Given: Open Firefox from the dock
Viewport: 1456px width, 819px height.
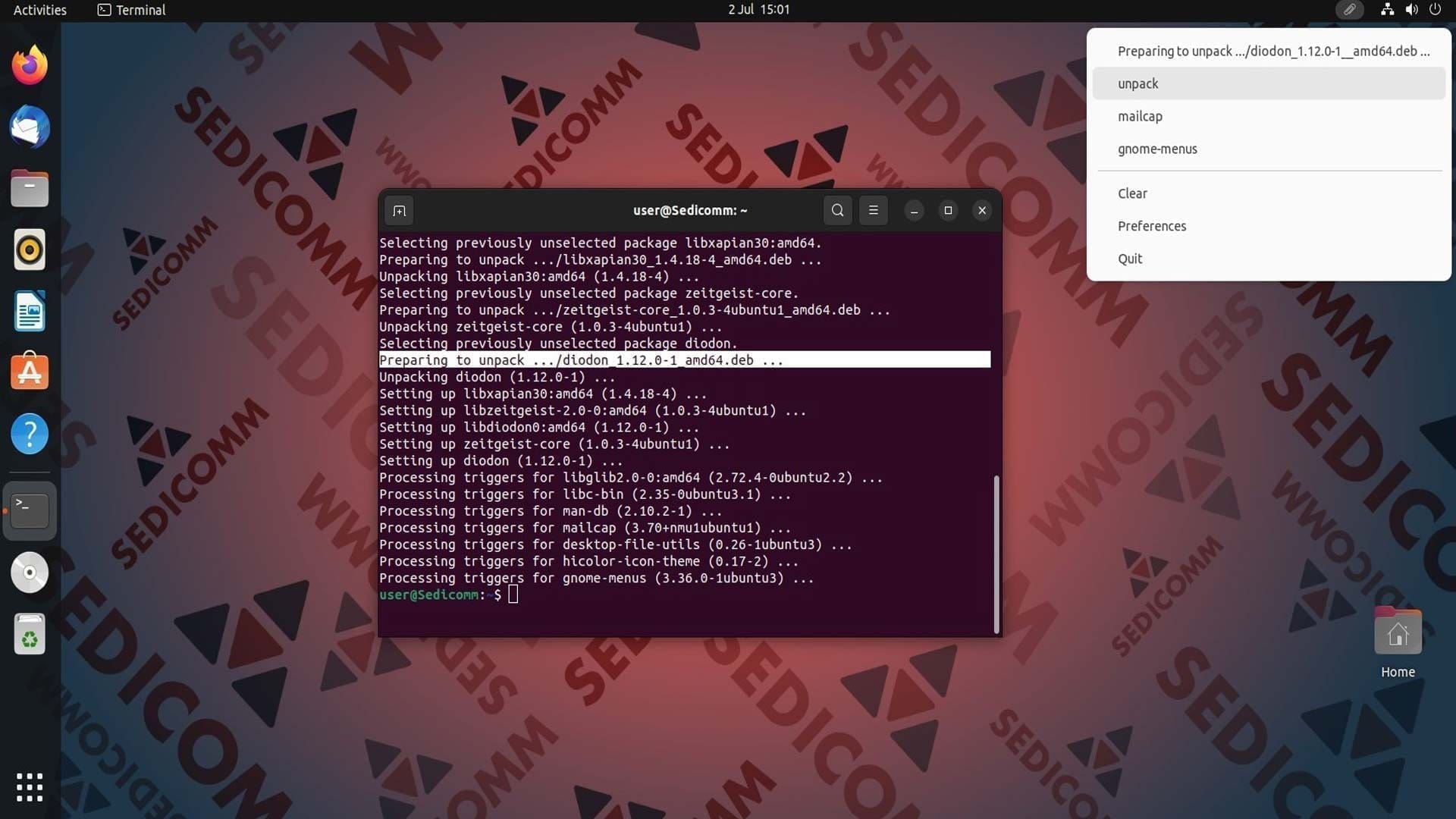Looking at the screenshot, I should coord(30,65).
